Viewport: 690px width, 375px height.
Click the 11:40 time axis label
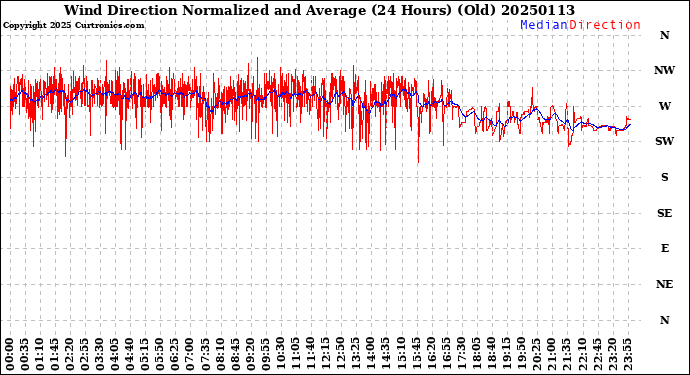click(x=310, y=354)
